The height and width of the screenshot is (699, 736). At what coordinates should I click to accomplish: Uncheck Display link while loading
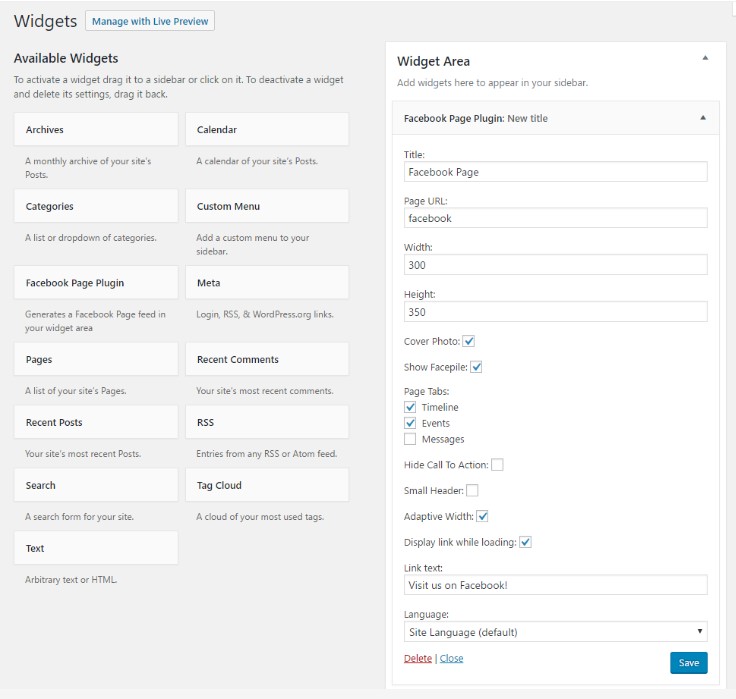(525, 542)
